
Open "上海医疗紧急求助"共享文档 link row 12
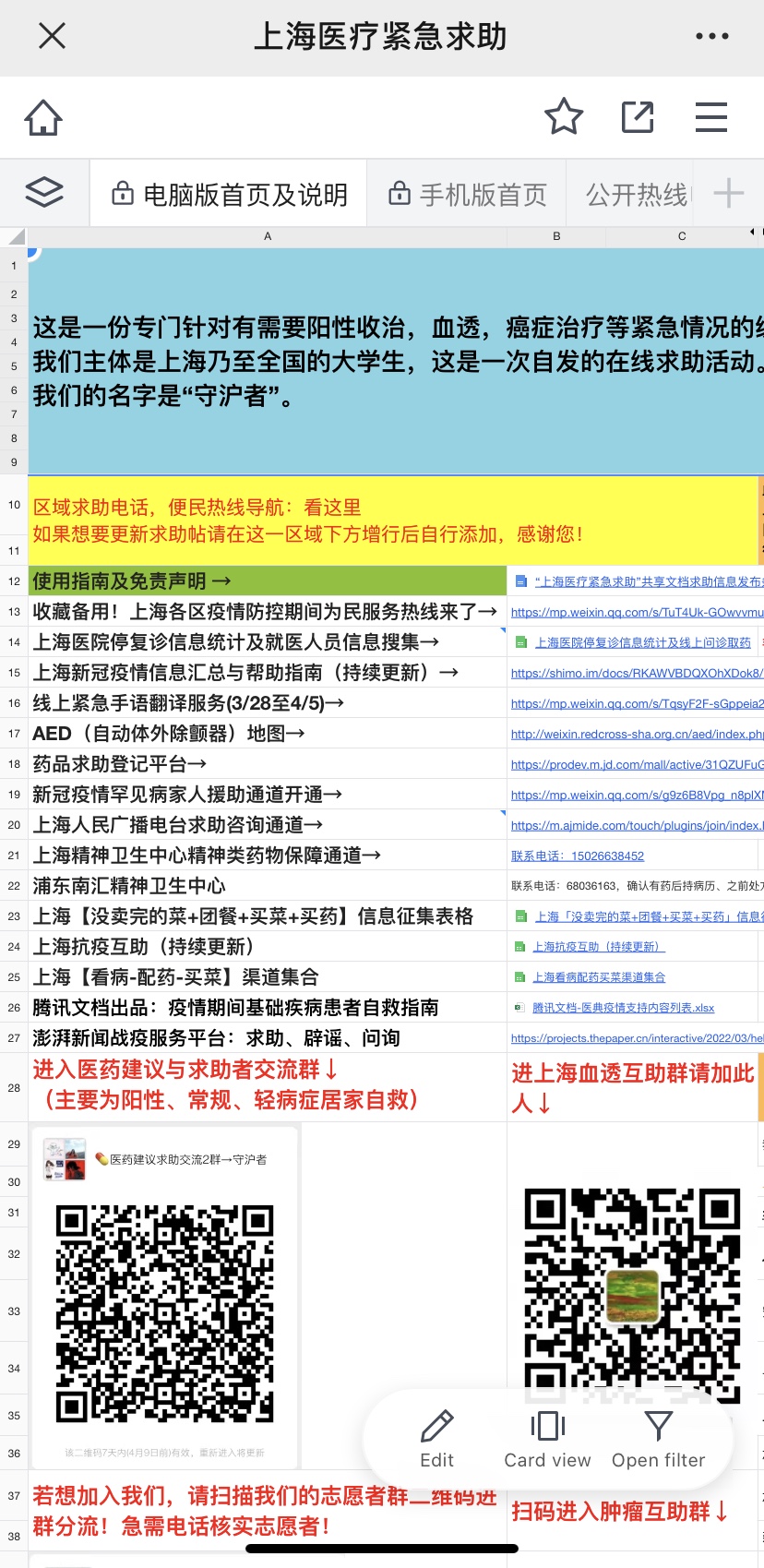tap(649, 581)
